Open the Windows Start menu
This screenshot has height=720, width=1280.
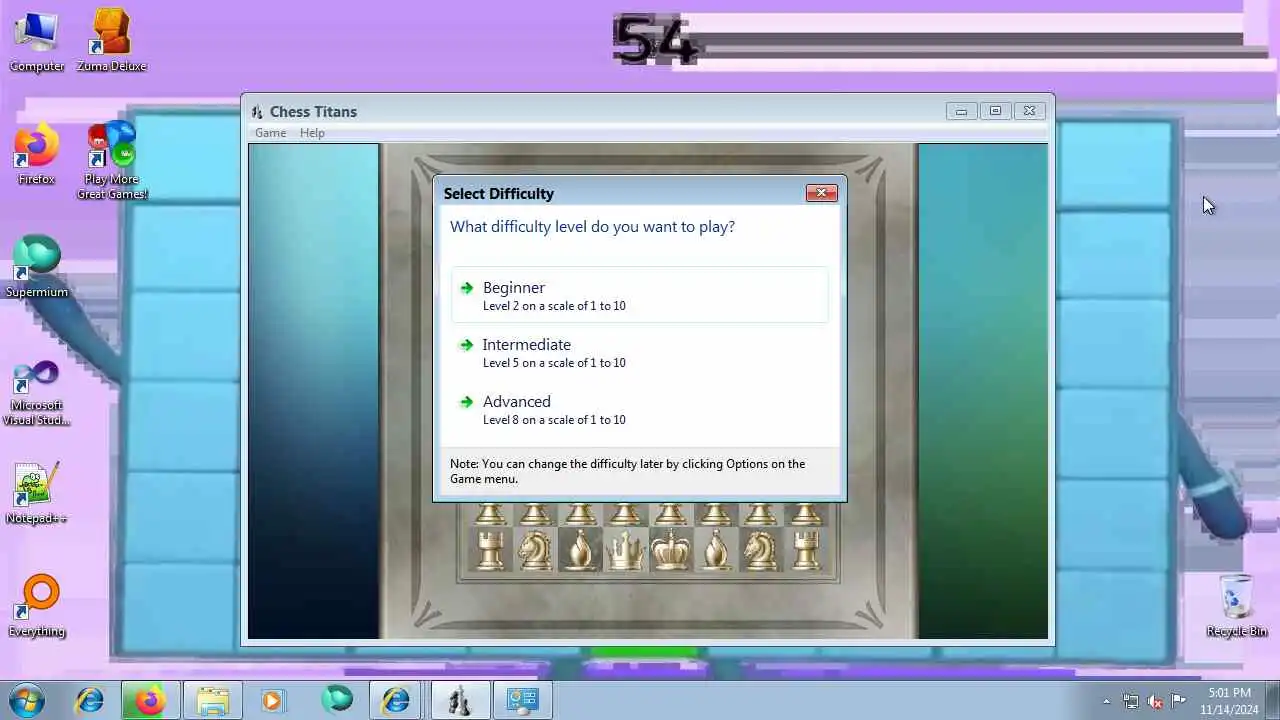click(x=27, y=700)
